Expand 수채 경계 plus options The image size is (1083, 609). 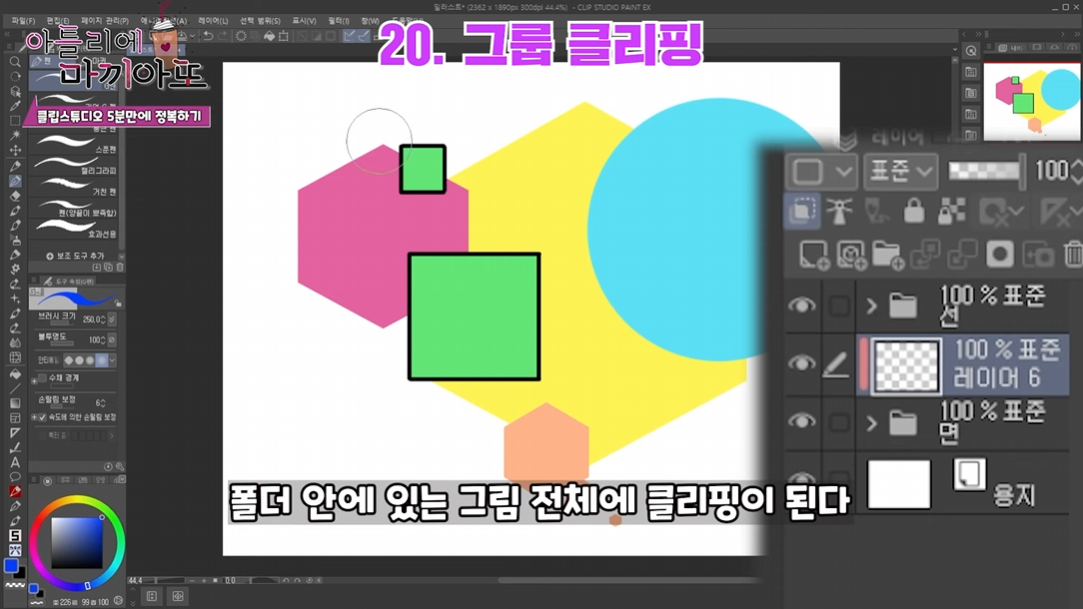pos(34,379)
